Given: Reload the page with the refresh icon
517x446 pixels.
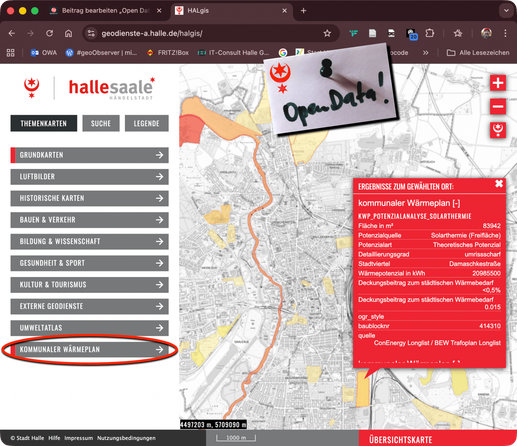Looking at the screenshot, I should 49,33.
